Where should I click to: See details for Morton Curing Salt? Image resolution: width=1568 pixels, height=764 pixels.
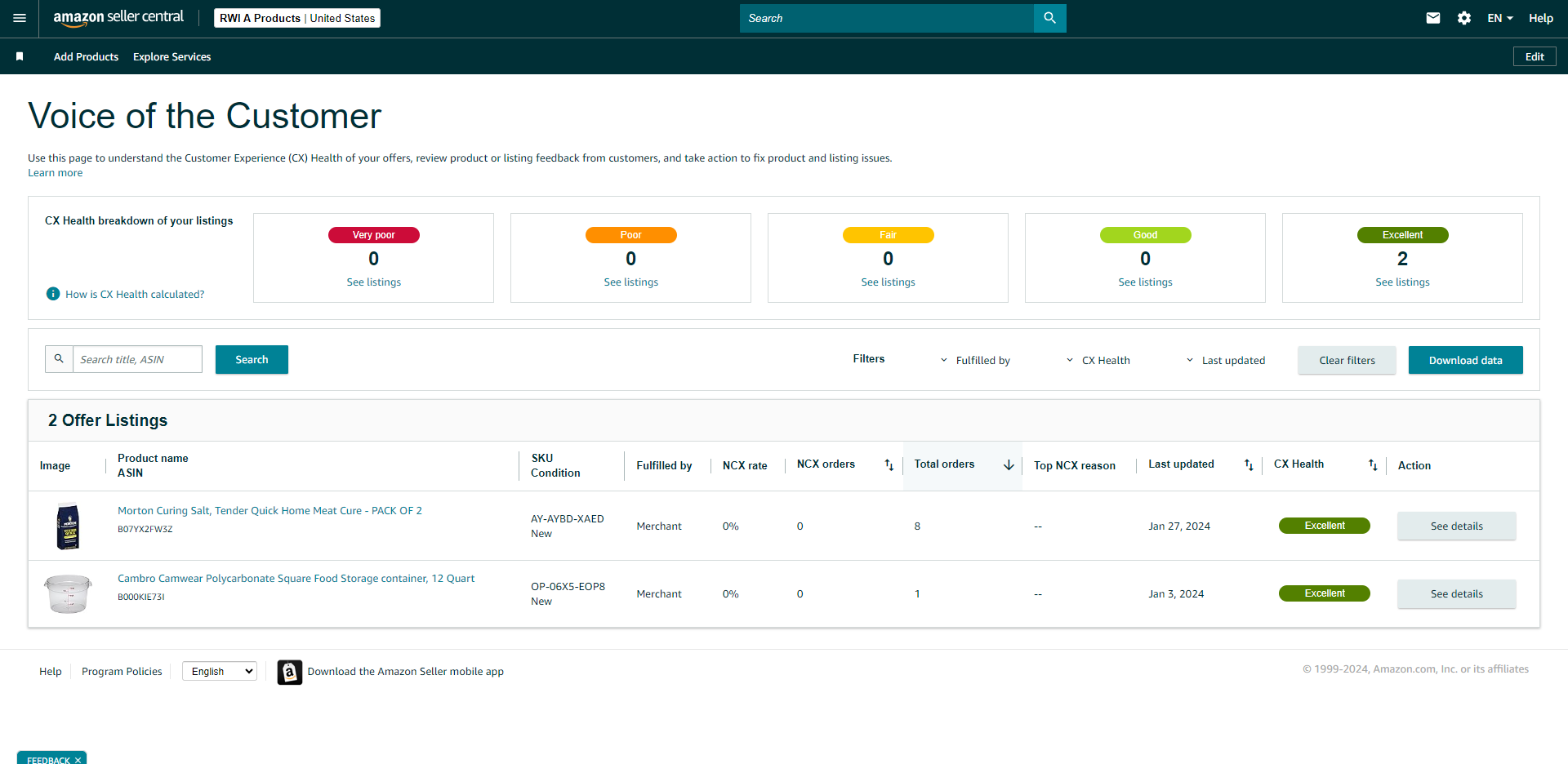[1456, 526]
